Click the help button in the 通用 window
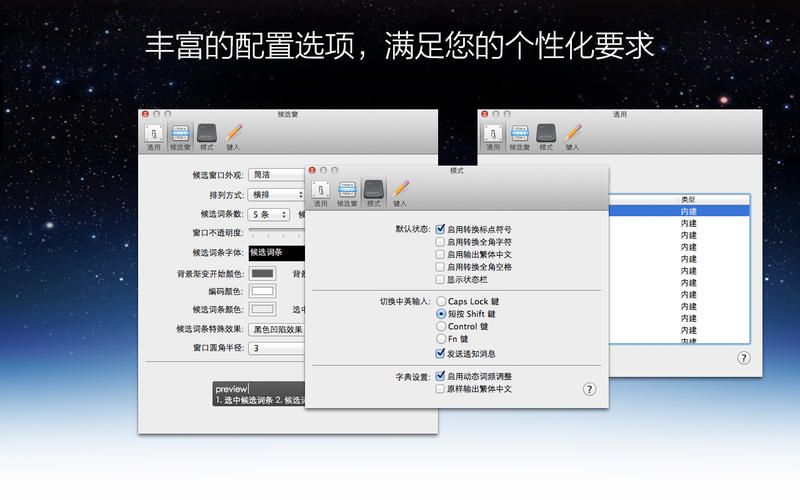Image resolution: width=800 pixels, height=500 pixels. pos(744,357)
